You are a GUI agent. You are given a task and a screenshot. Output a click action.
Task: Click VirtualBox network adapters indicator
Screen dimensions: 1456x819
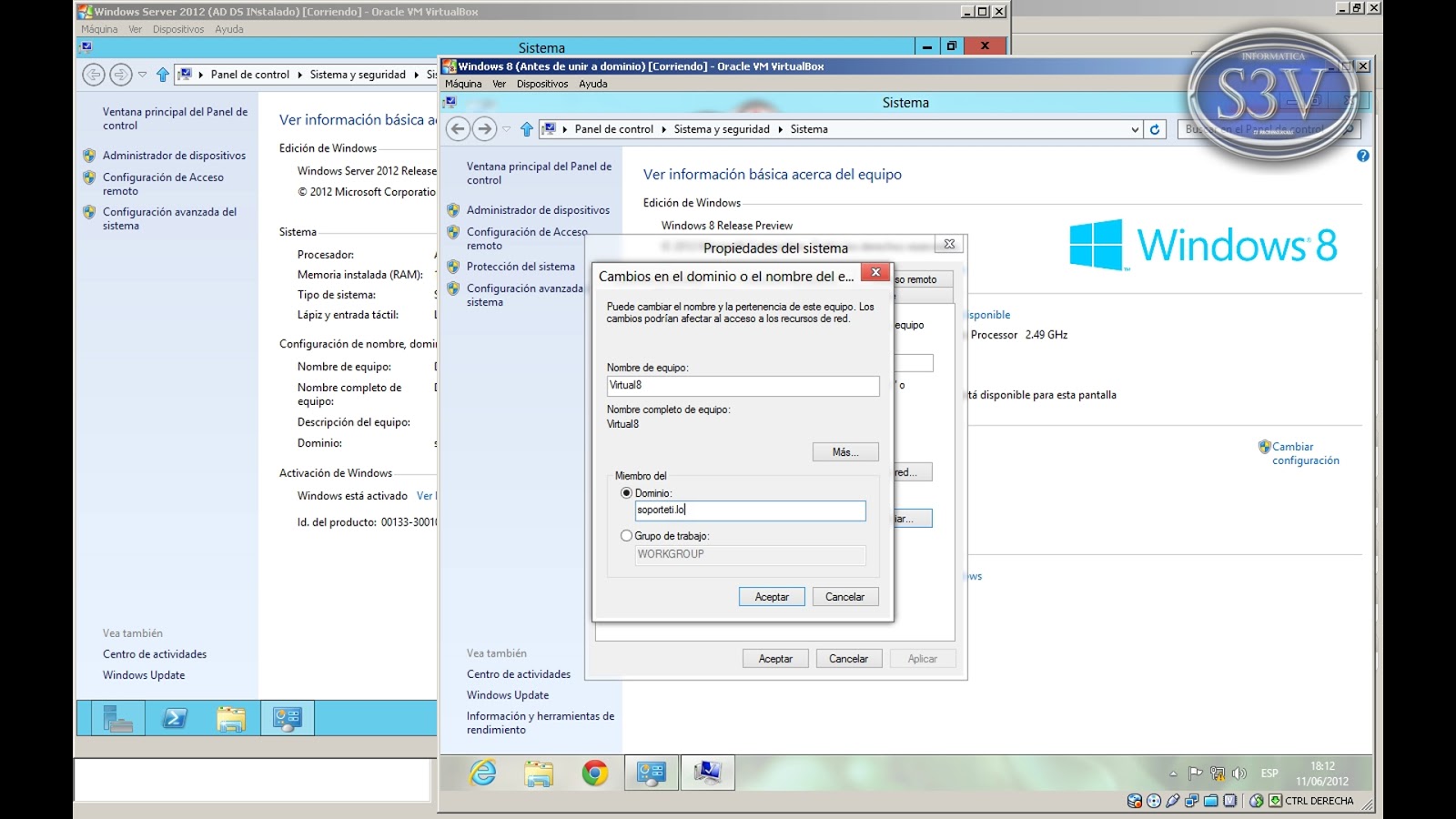(x=1191, y=801)
